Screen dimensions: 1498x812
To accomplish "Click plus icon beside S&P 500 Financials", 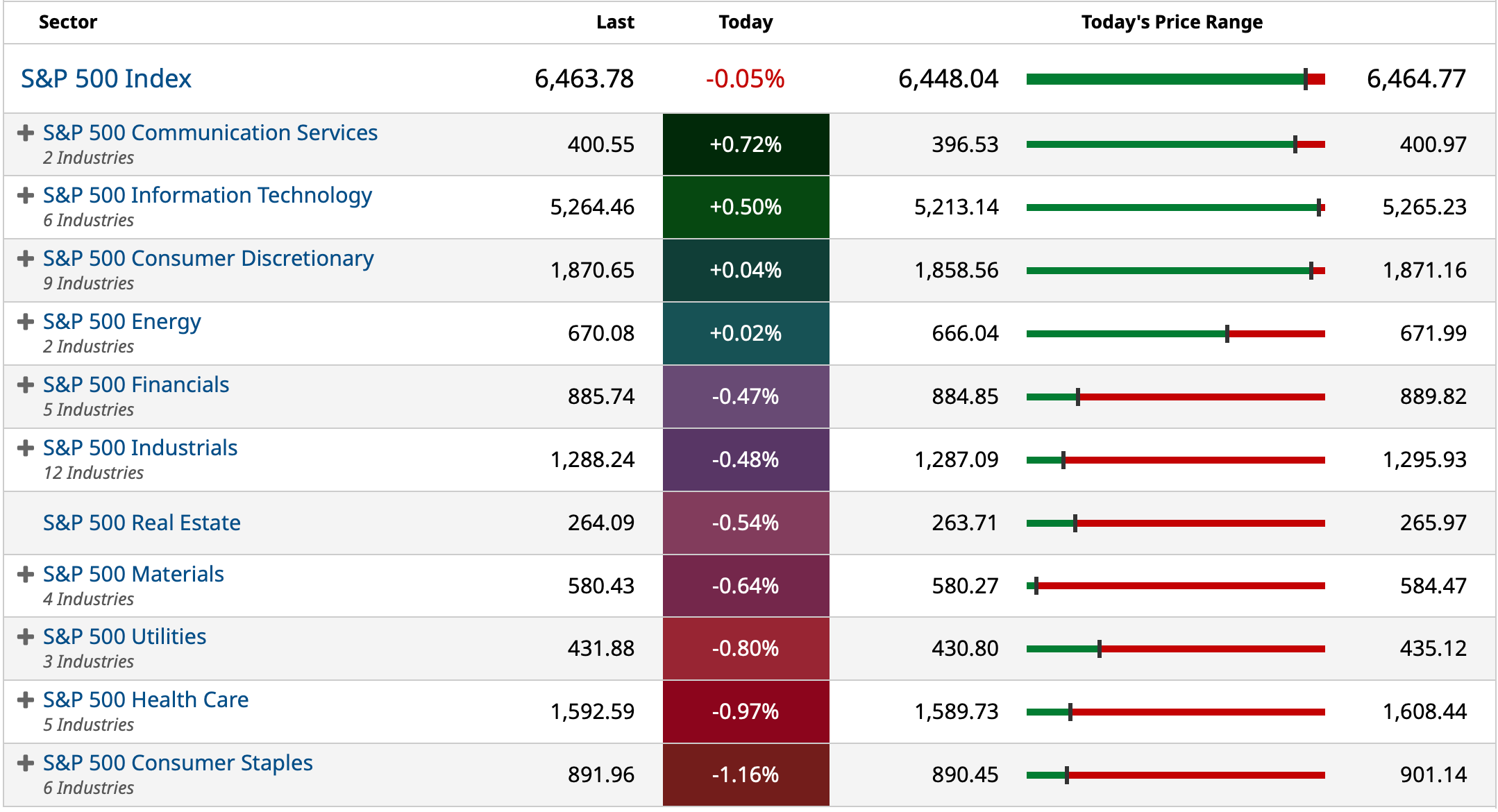I will [26, 385].
